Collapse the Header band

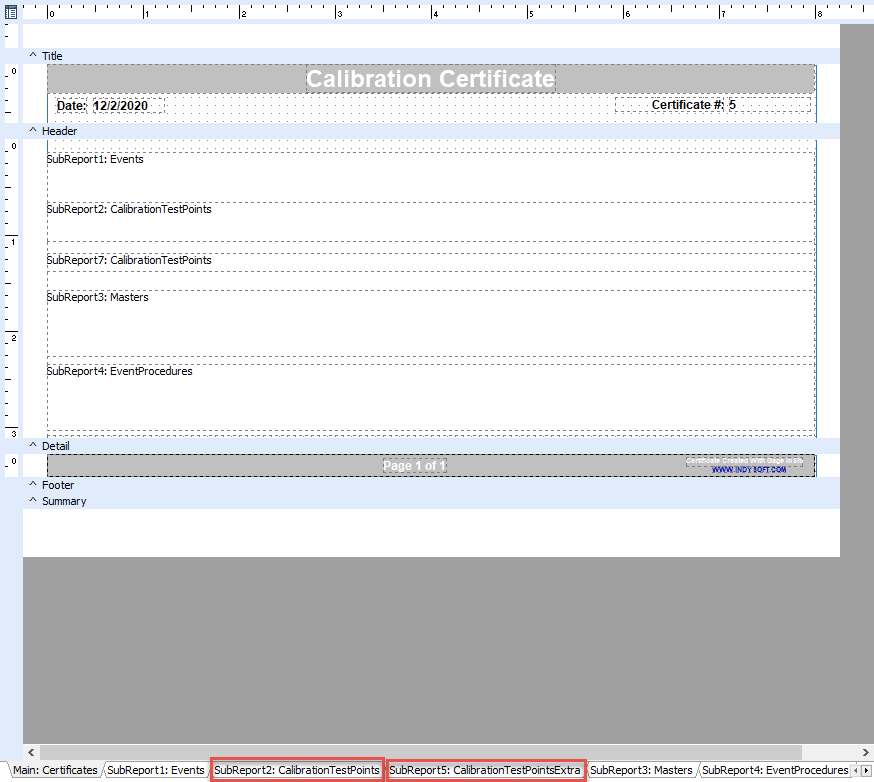click(32, 131)
